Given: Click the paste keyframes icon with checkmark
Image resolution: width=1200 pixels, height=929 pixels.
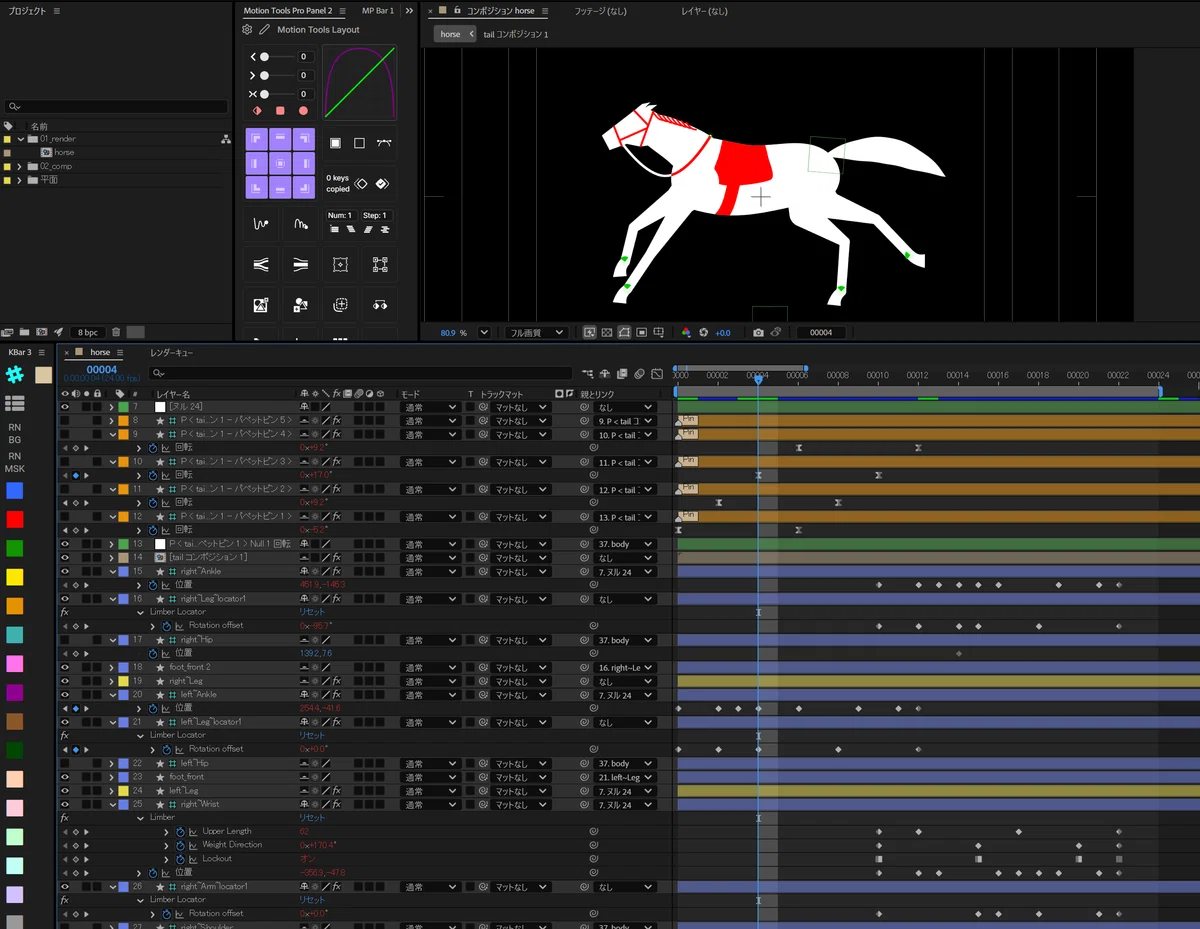Looking at the screenshot, I should 382,184.
